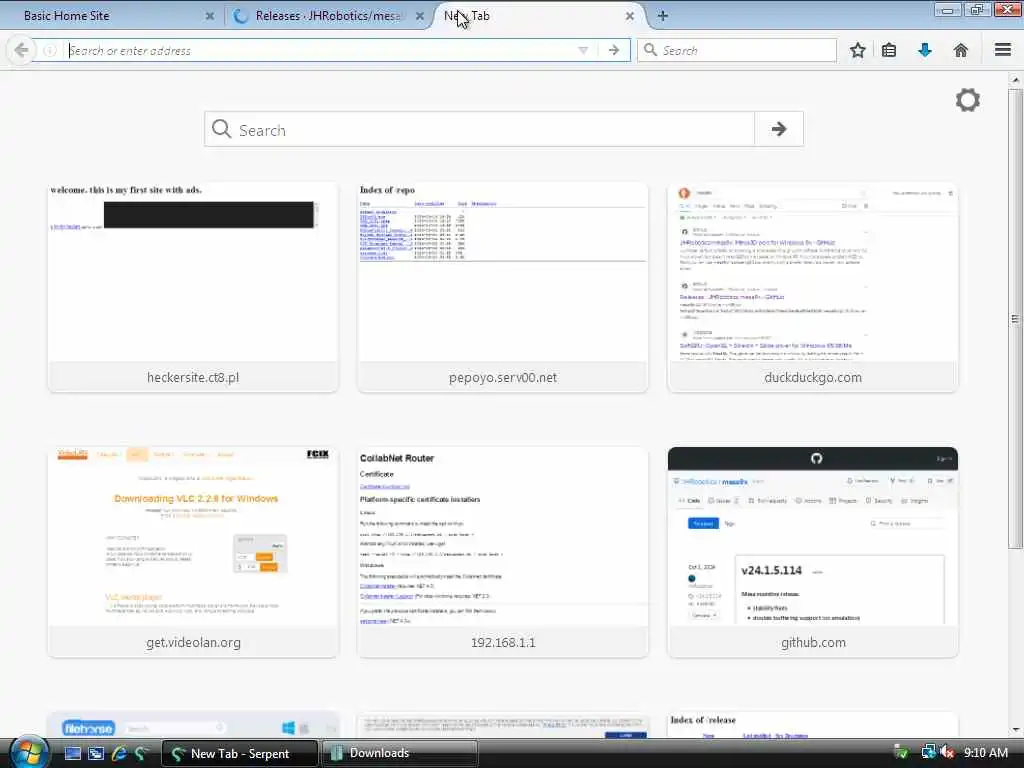Open site identity info icon
This screenshot has height=768, width=1024.
50,50
